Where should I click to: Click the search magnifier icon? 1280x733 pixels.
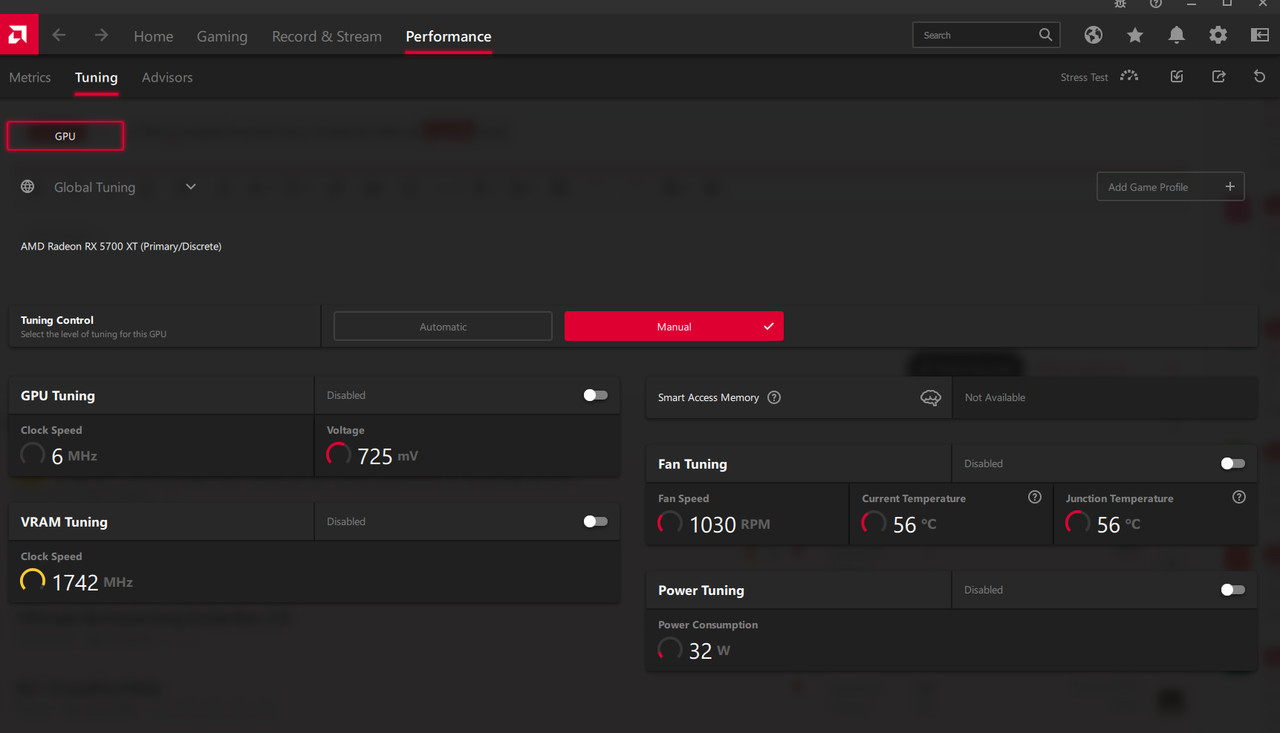pos(1045,35)
